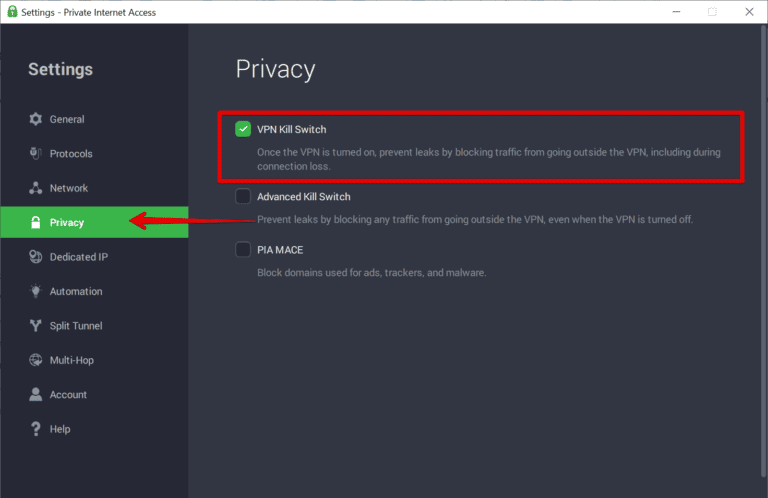The width and height of the screenshot is (768, 498).
Task: Select the Automation tab label
Action: click(x=76, y=291)
